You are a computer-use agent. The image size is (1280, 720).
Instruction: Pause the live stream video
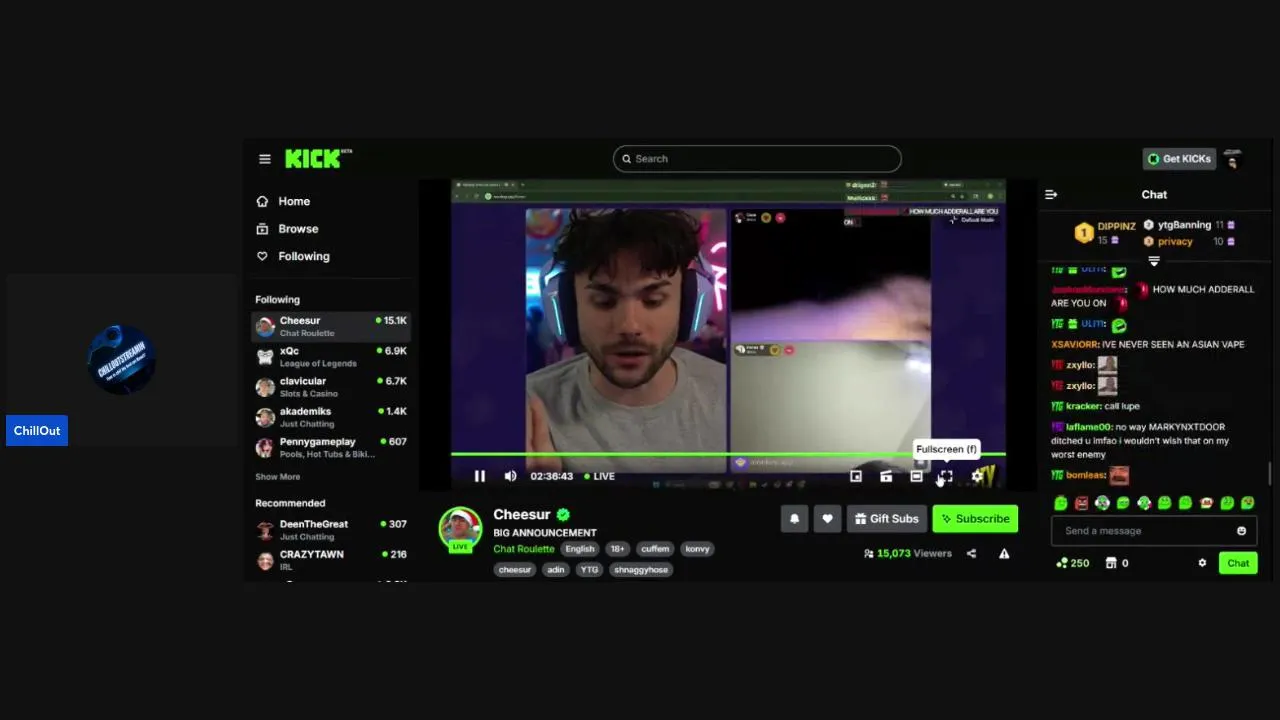479,476
